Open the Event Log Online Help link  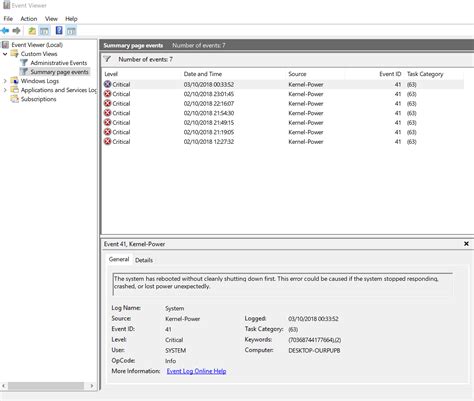coord(196,371)
